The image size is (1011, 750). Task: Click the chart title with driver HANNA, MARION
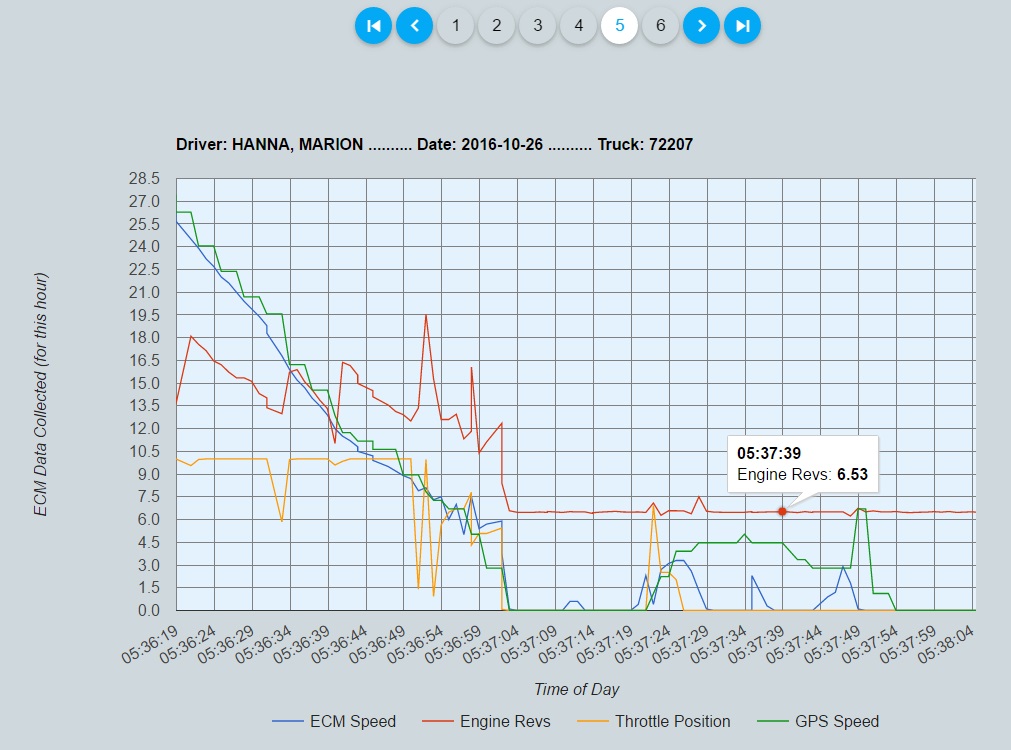(x=434, y=144)
